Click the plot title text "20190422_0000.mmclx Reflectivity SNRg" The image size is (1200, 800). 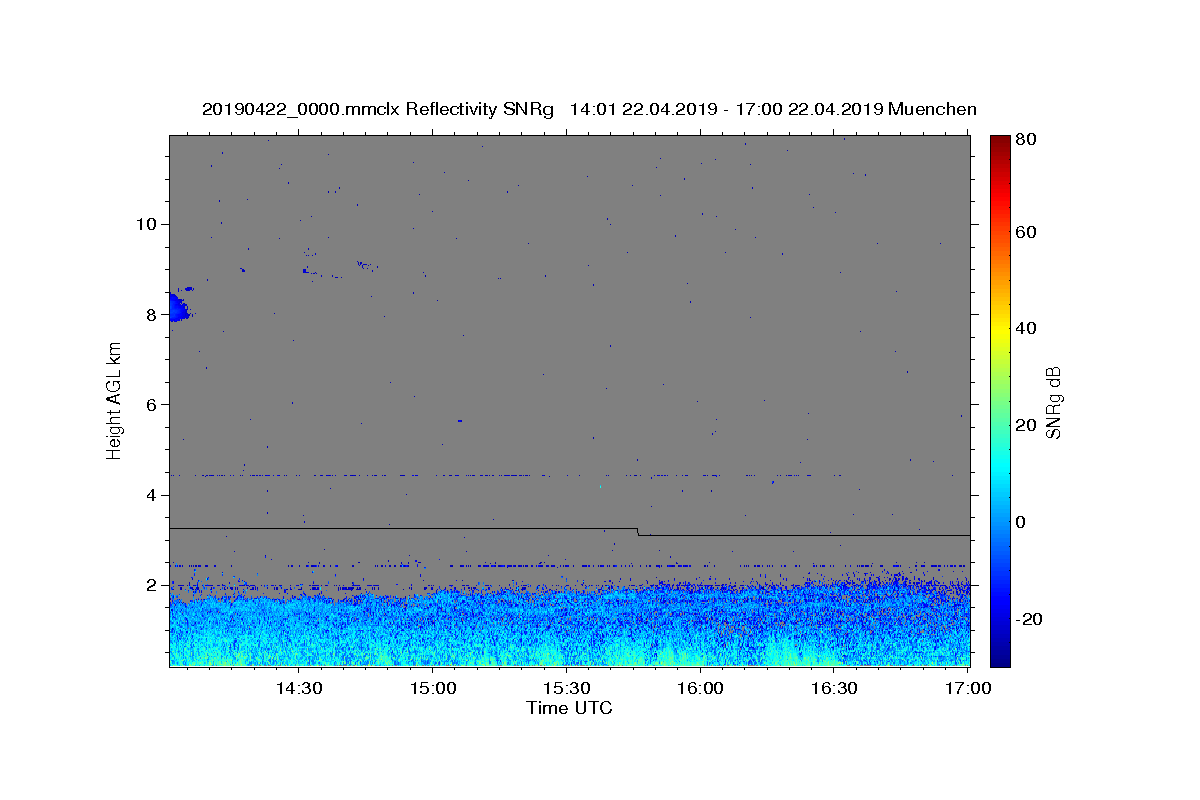coord(378,109)
